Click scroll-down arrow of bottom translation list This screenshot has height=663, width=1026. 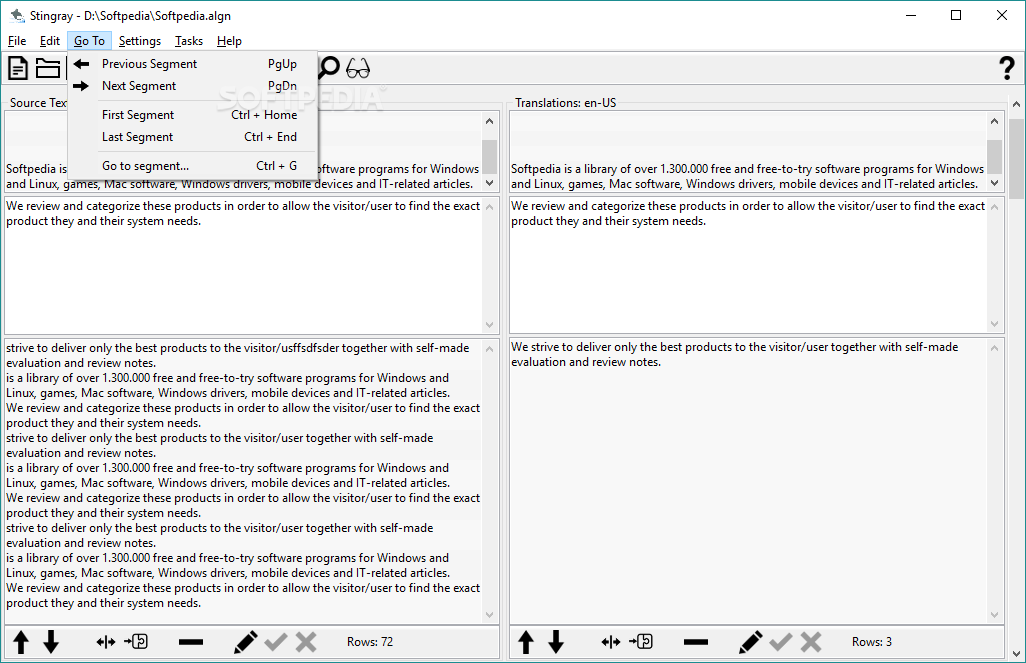pos(995,615)
